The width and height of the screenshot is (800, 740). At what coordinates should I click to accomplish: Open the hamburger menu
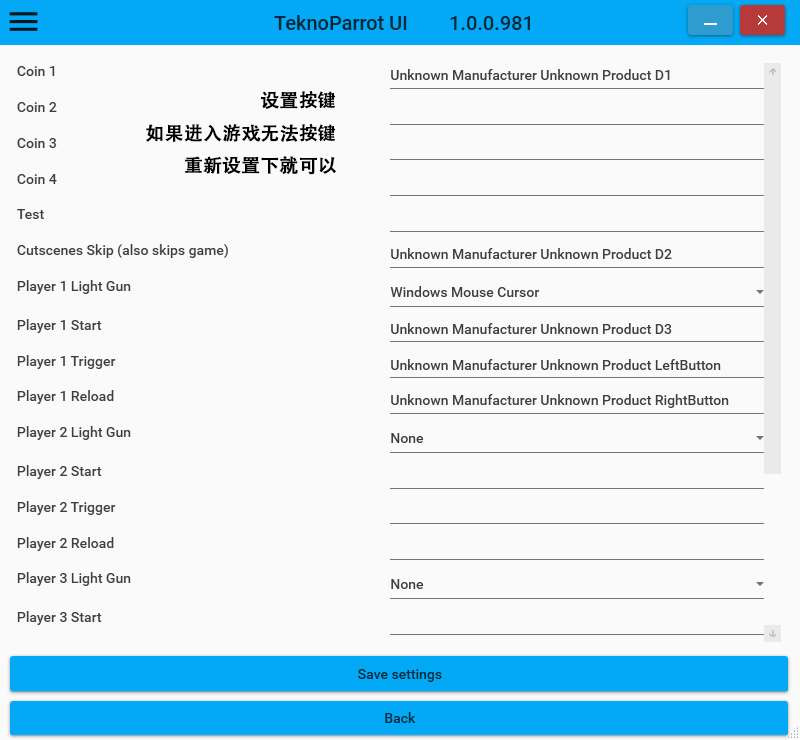click(23, 21)
